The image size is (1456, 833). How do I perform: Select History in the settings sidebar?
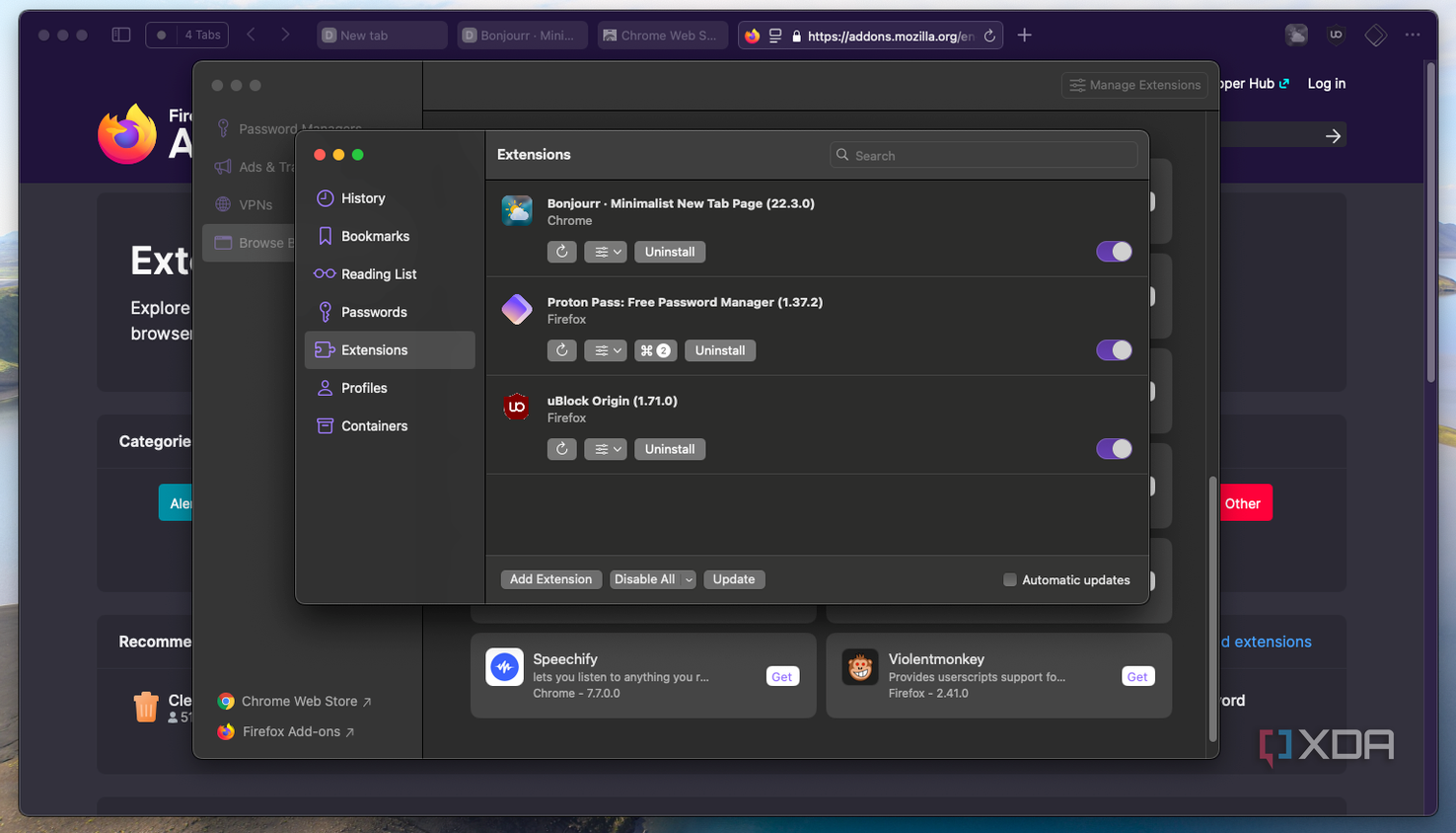point(390,198)
